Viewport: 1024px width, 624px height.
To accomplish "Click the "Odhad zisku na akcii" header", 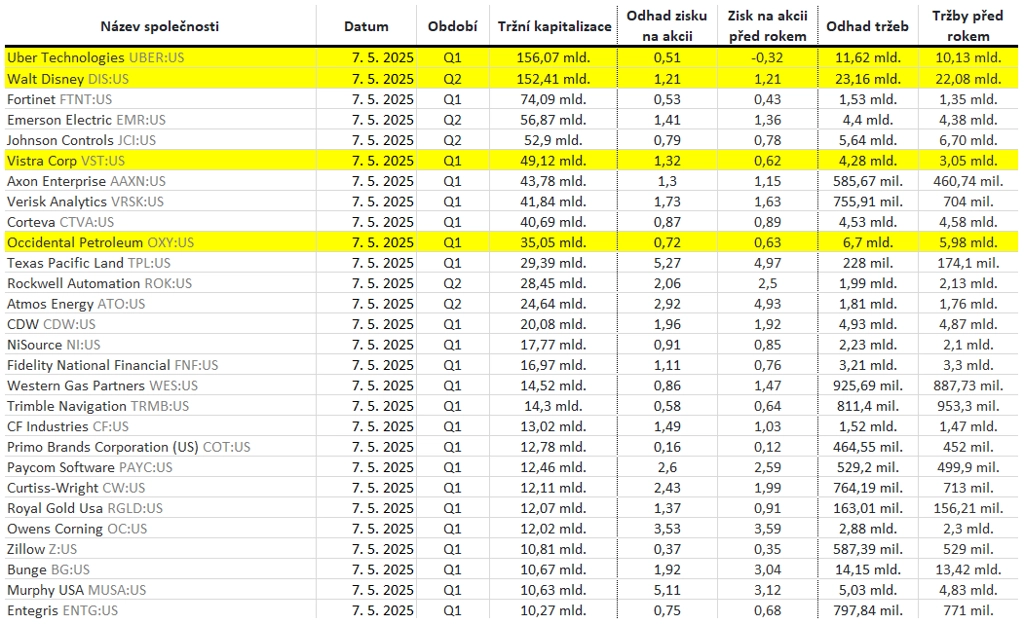I will 667,26.
